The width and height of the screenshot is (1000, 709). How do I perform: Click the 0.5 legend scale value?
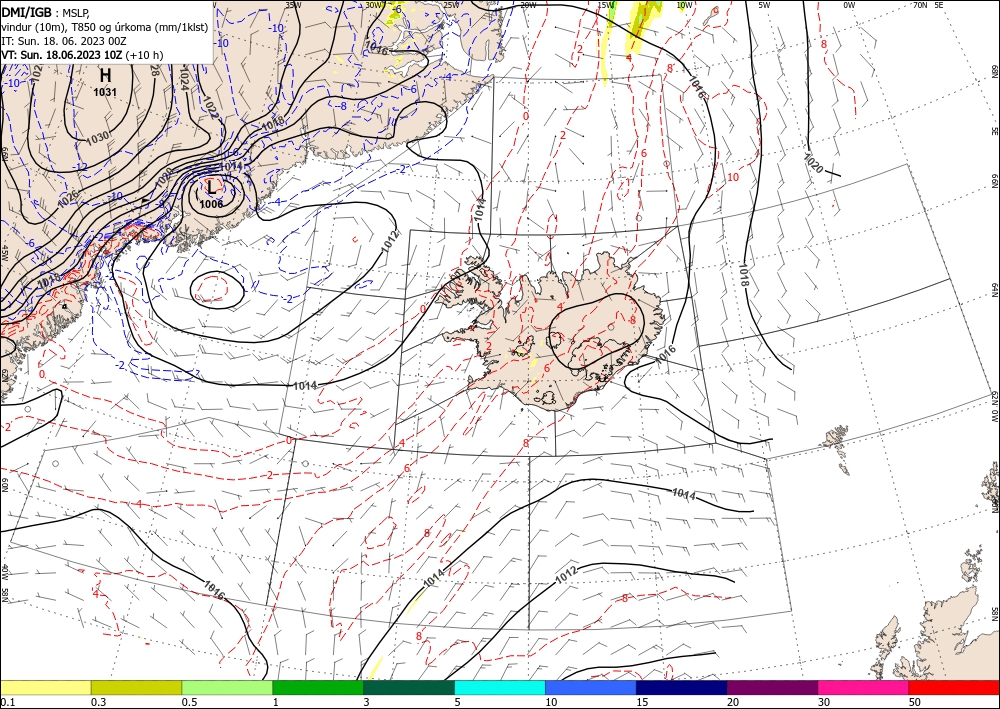pos(189,702)
